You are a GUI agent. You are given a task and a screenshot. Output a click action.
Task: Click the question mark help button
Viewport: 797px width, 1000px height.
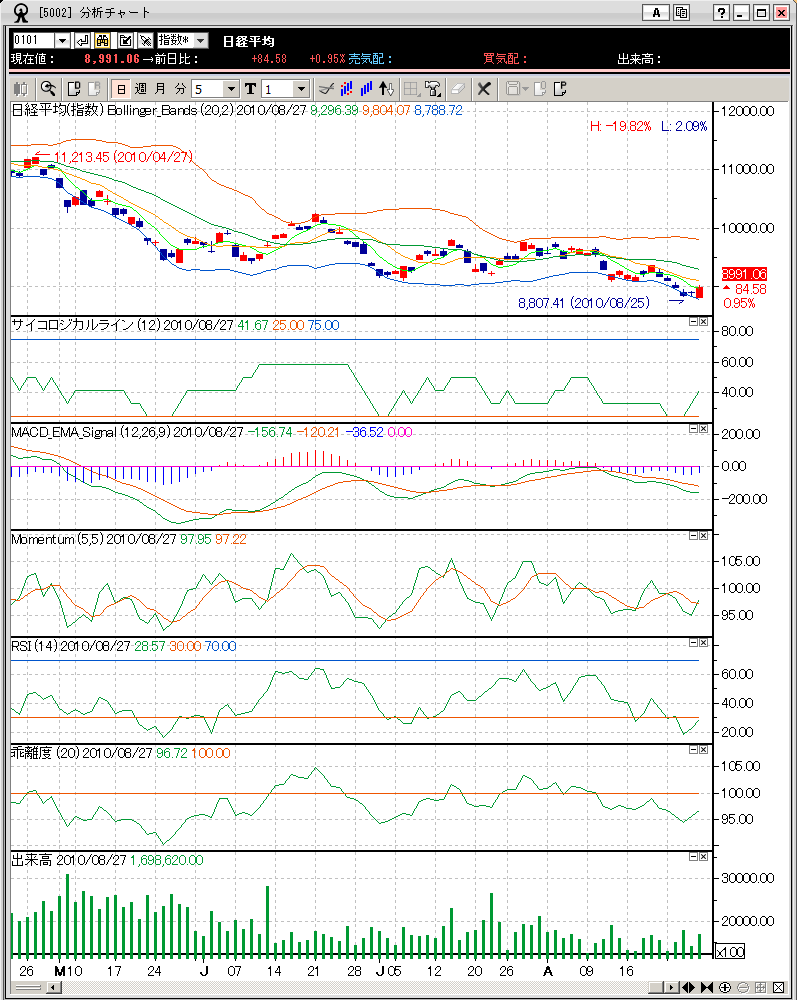721,12
